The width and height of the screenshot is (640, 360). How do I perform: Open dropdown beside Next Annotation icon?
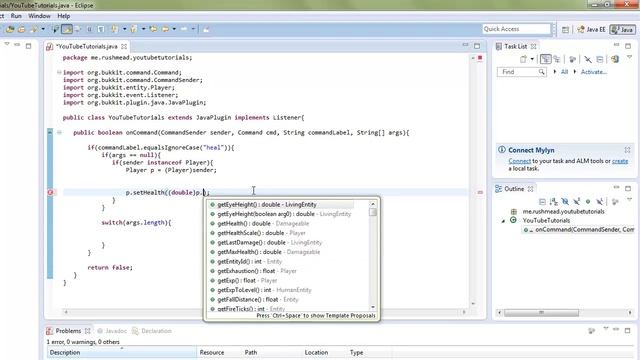pos(124,29)
